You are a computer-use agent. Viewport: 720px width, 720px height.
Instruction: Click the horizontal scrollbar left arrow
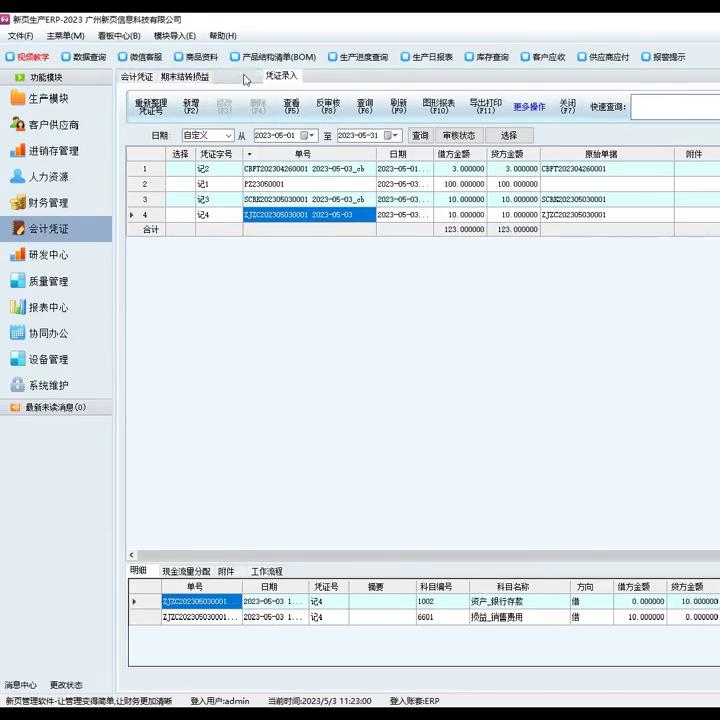pyautogui.click(x=132, y=555)
